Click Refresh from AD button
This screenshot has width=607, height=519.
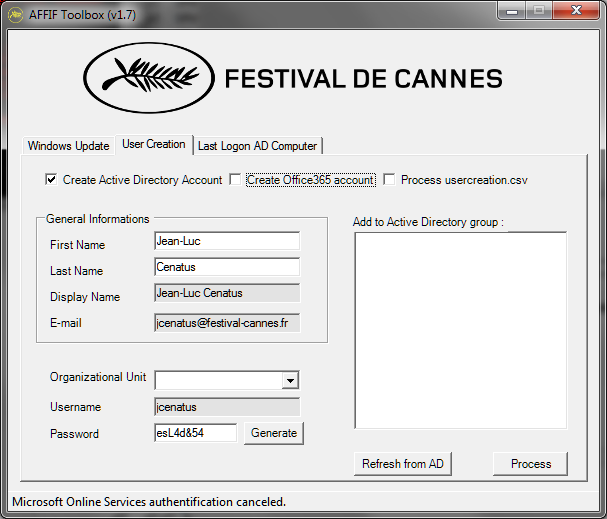[x=403, y=464]
